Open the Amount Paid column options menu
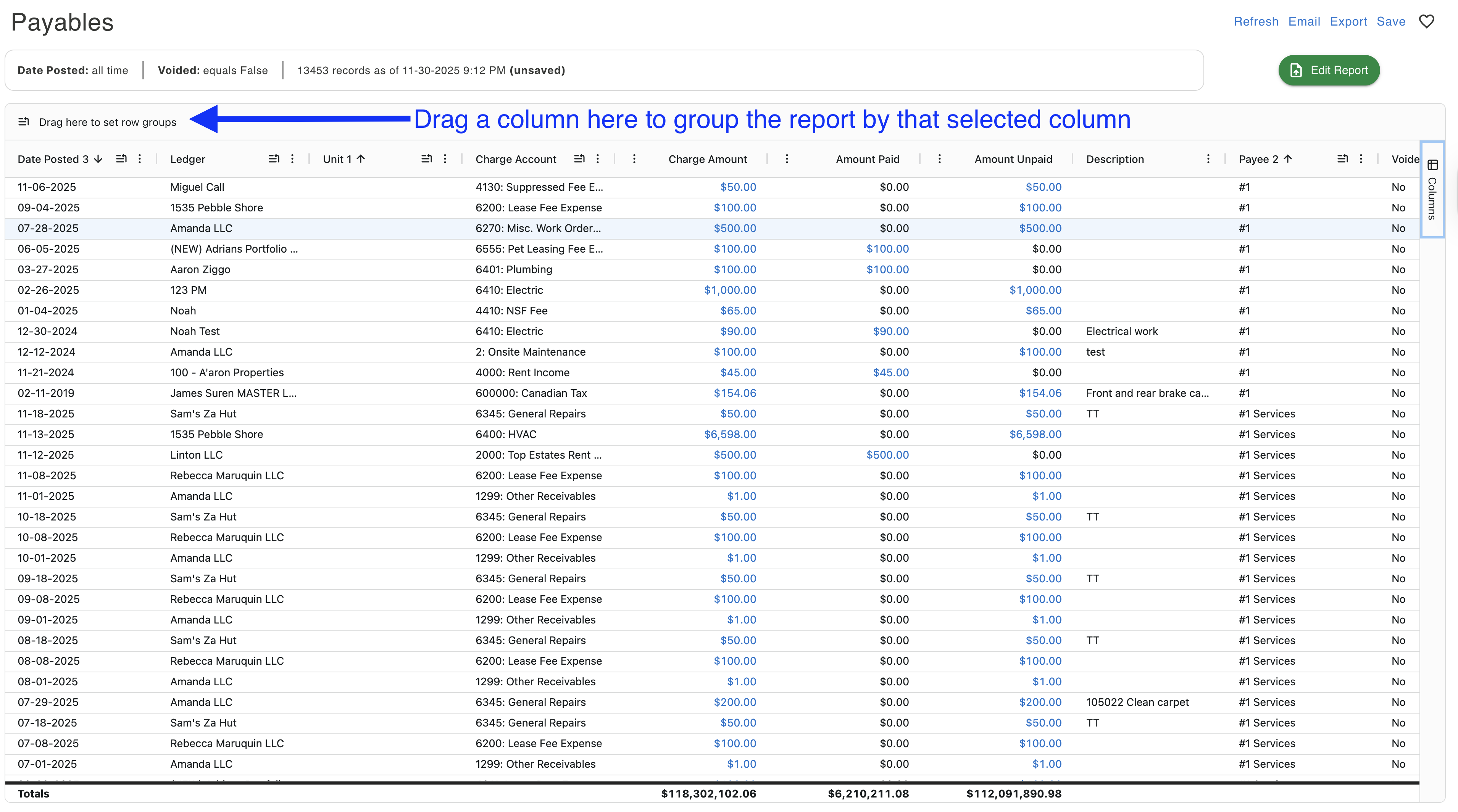This screenshot has height=812, width=1458. tap(787, 159)
